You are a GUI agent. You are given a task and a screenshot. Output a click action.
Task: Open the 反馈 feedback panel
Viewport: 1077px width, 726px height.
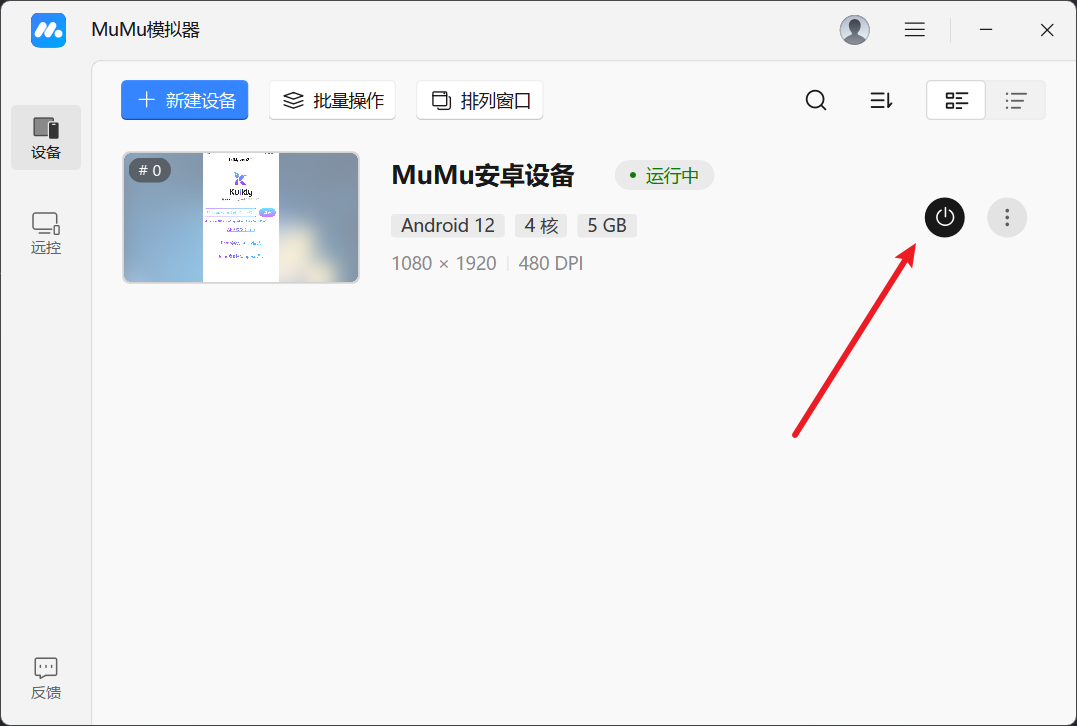click(46, 678)
